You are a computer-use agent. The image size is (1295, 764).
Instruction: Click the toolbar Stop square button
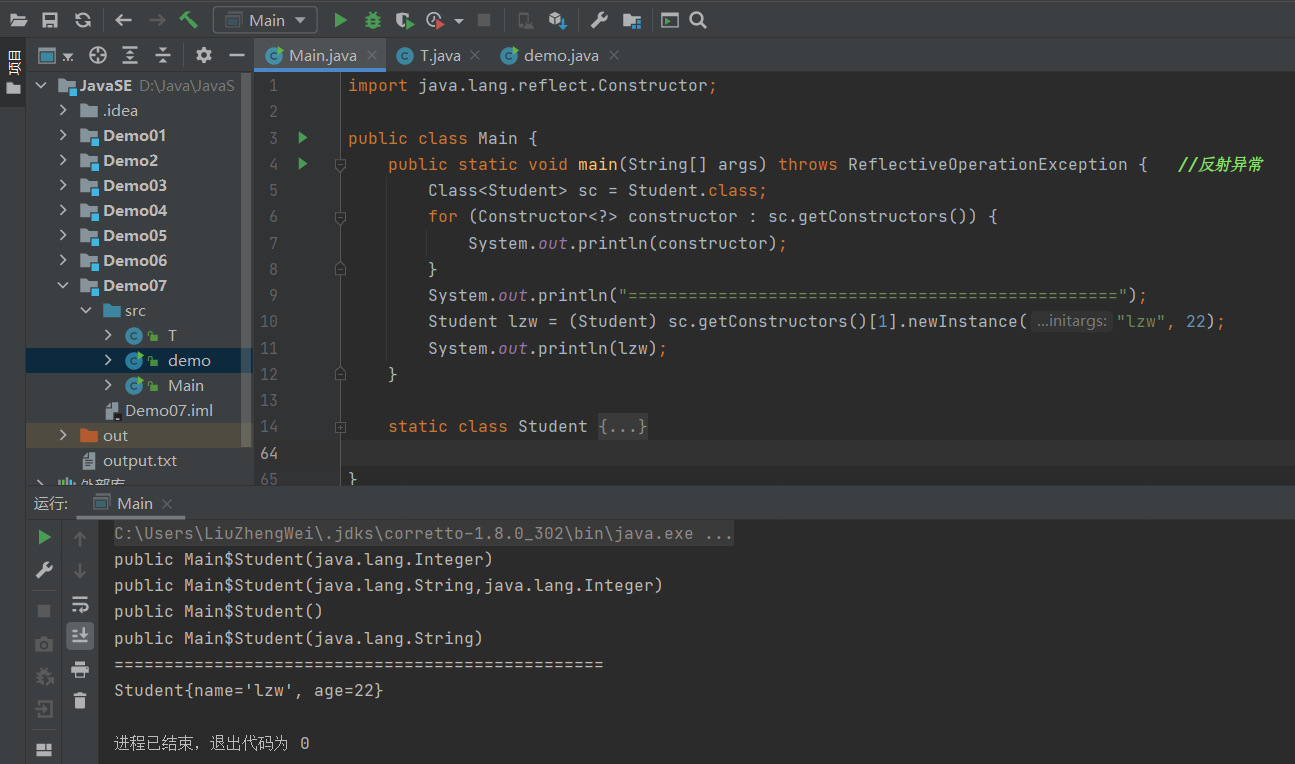click(x=484, y=20)
